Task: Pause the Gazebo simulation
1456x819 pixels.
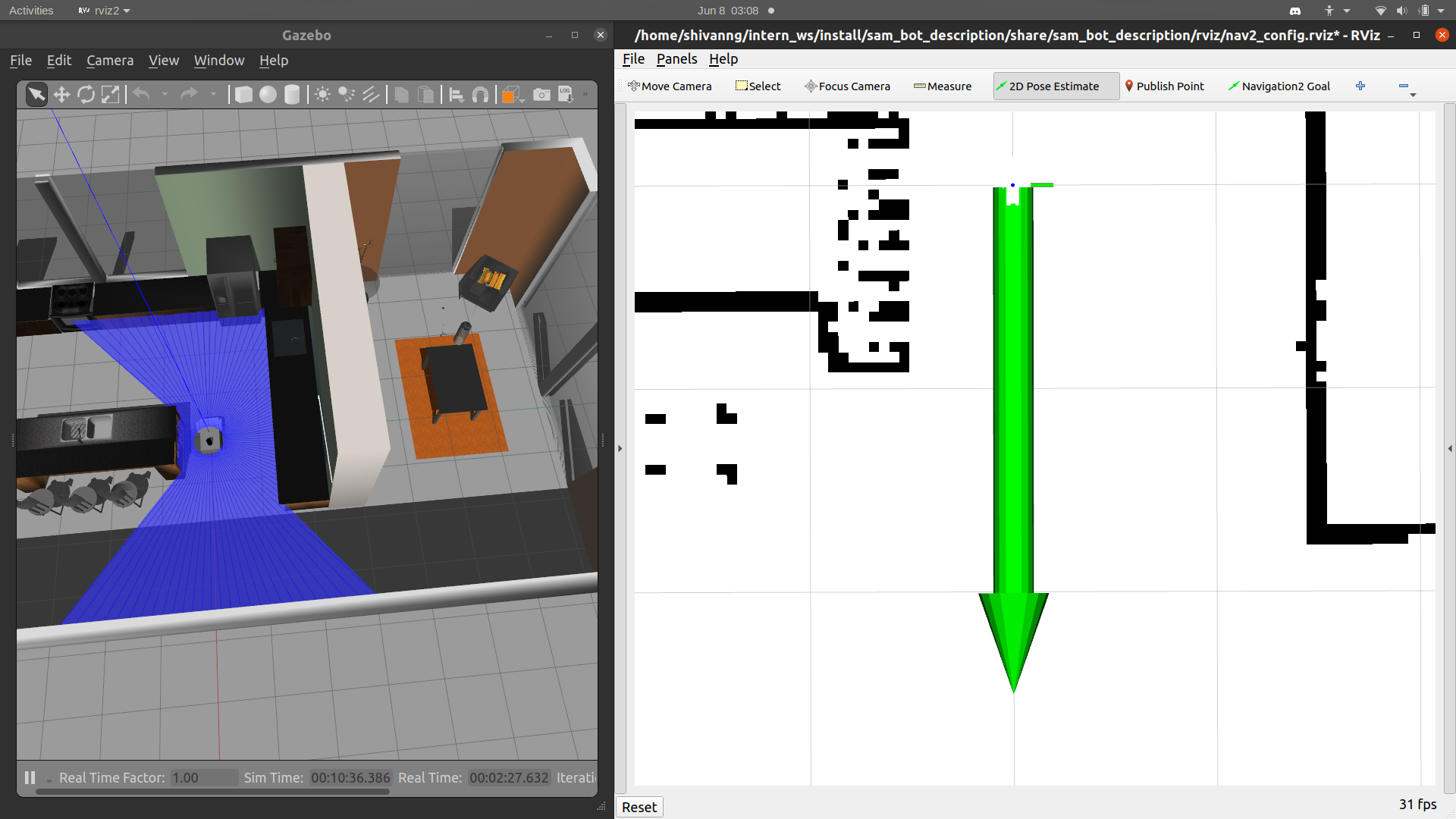Action: pos(30,777)
